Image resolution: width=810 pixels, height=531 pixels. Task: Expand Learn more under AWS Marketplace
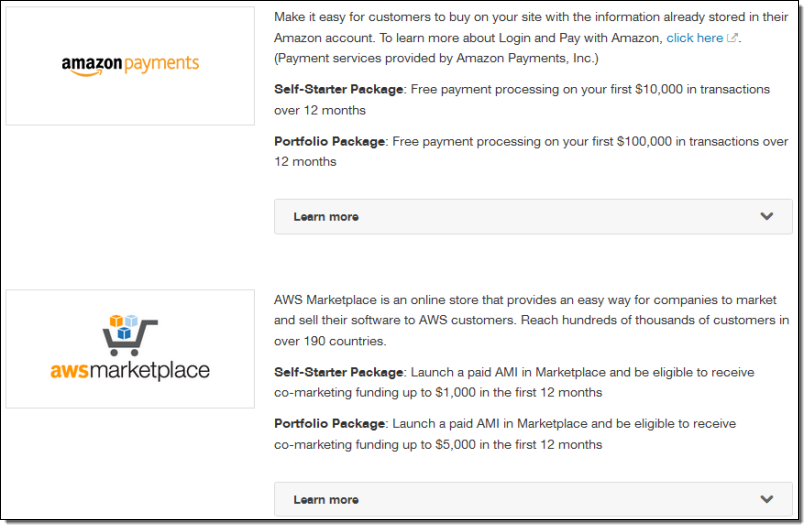tap(326, 500)
